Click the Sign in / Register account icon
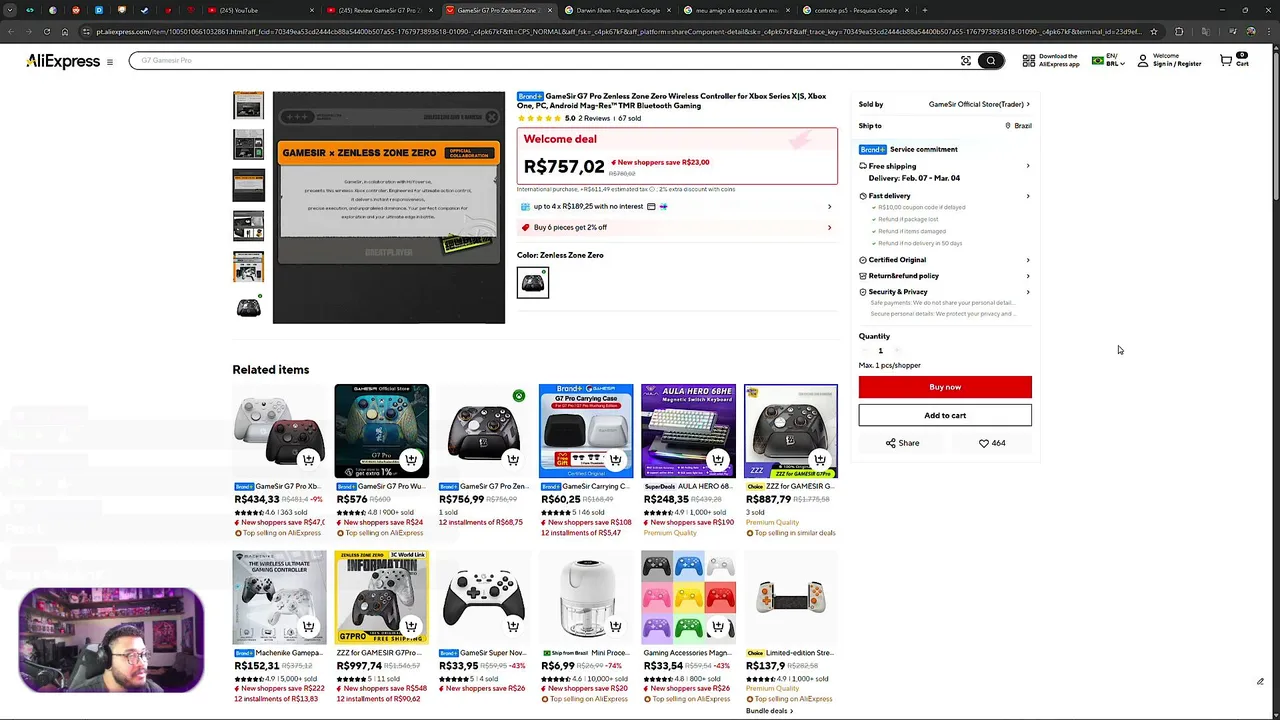The width and height of the screenshot is (1280, 720). coord(1144,61)
